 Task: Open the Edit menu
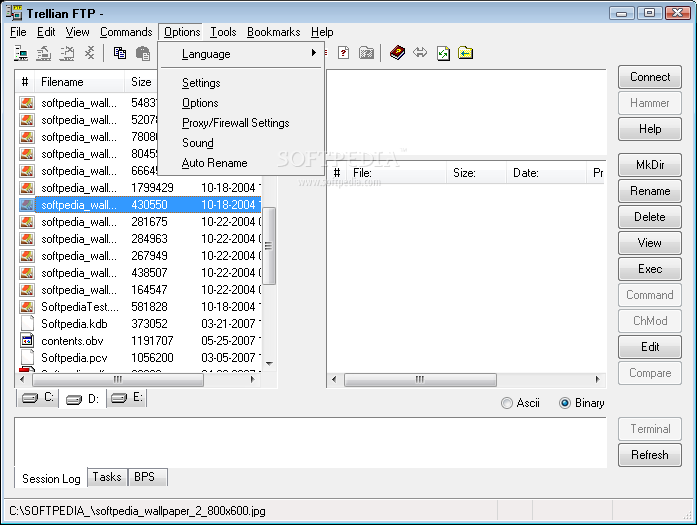46,32
